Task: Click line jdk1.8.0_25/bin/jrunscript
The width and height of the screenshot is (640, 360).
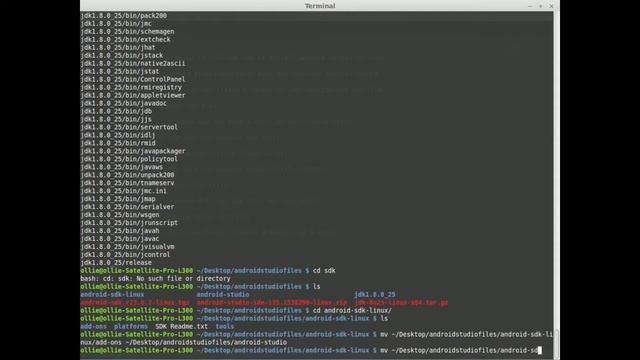Action: (129, 222)
